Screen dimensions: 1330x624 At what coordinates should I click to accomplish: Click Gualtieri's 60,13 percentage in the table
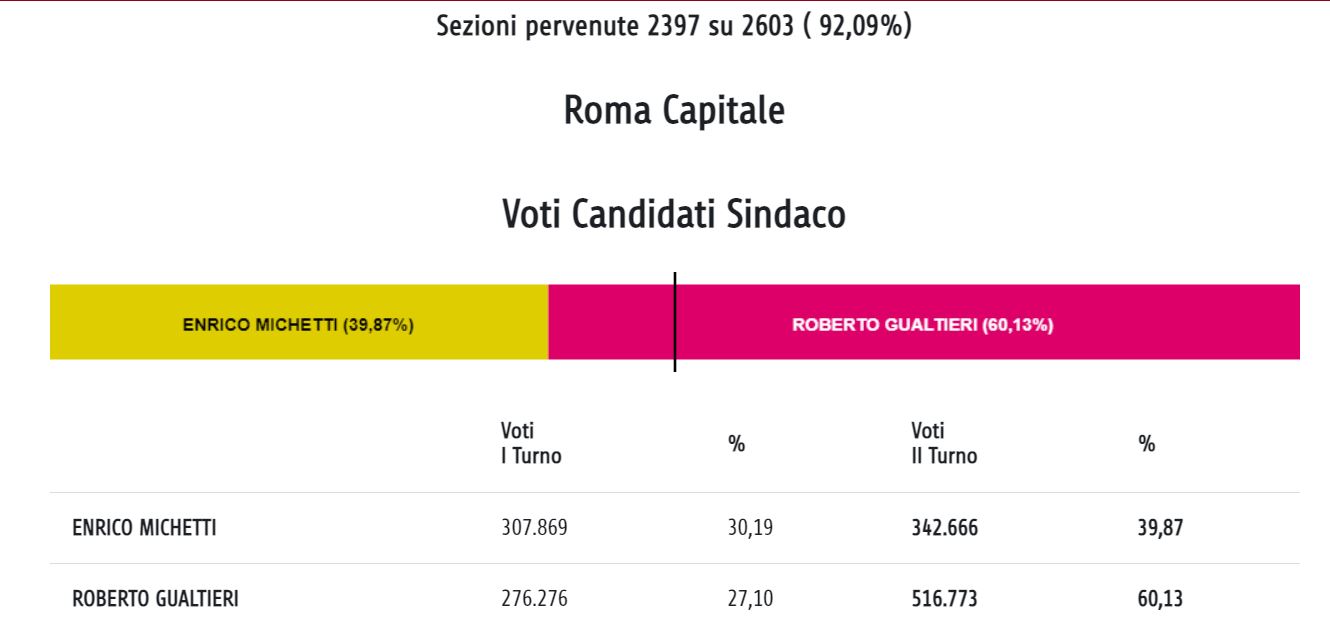tap(1160, 599)
